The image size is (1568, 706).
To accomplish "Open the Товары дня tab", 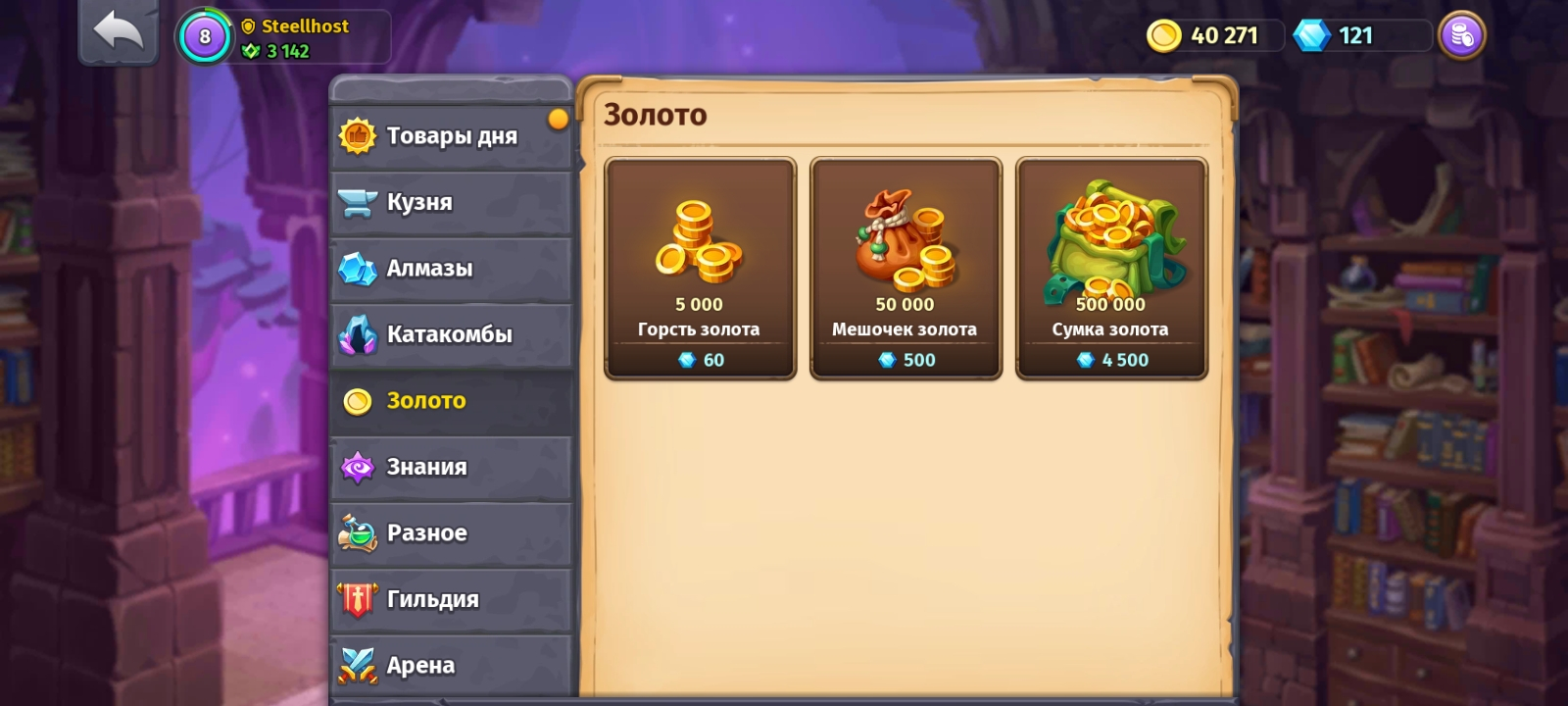I will [x=451, y=136].
